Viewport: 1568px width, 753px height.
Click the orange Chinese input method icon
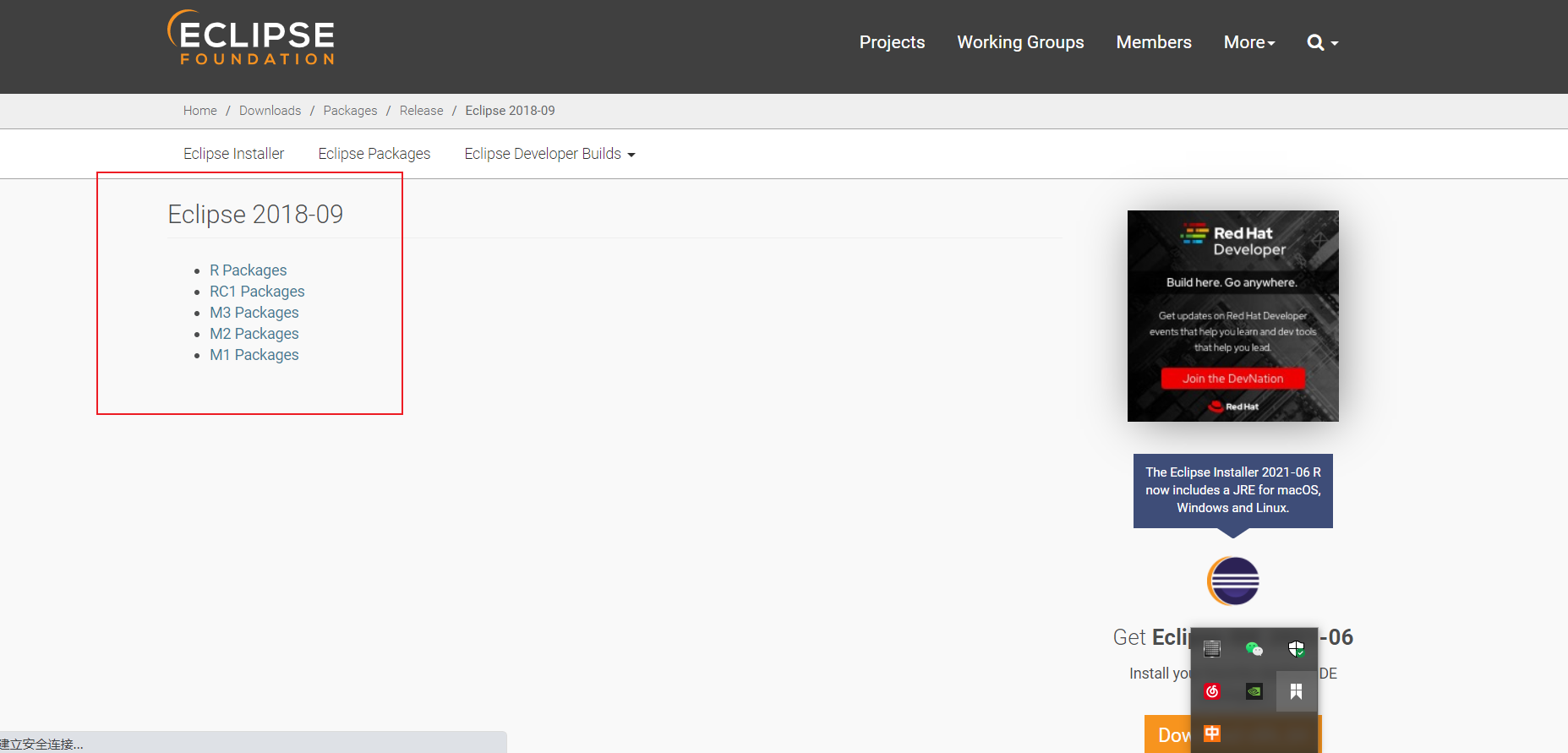[1212, 733]
